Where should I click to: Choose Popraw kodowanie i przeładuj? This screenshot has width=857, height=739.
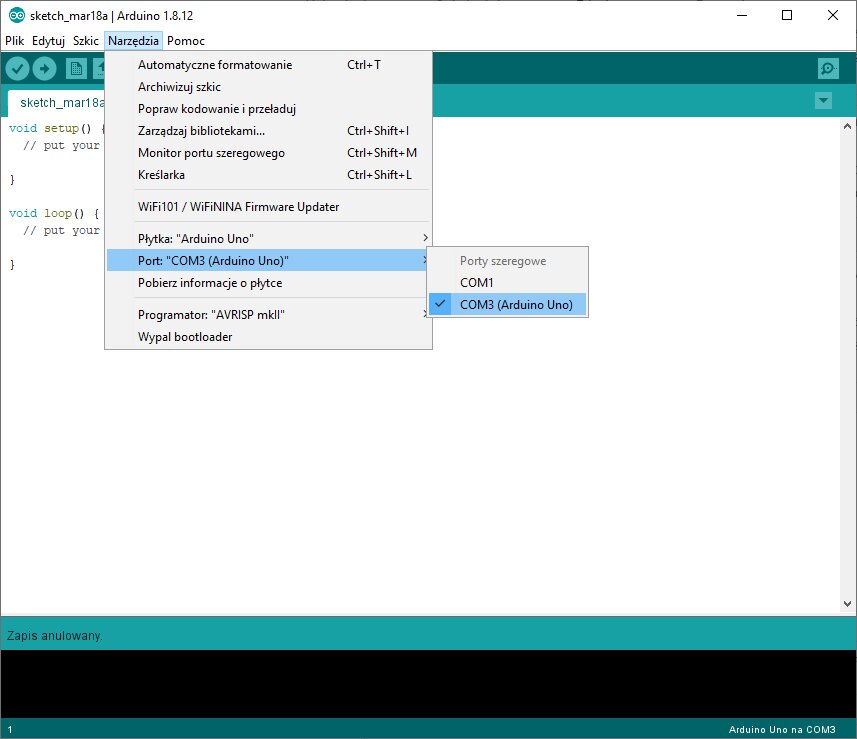(x=268, y=109)
